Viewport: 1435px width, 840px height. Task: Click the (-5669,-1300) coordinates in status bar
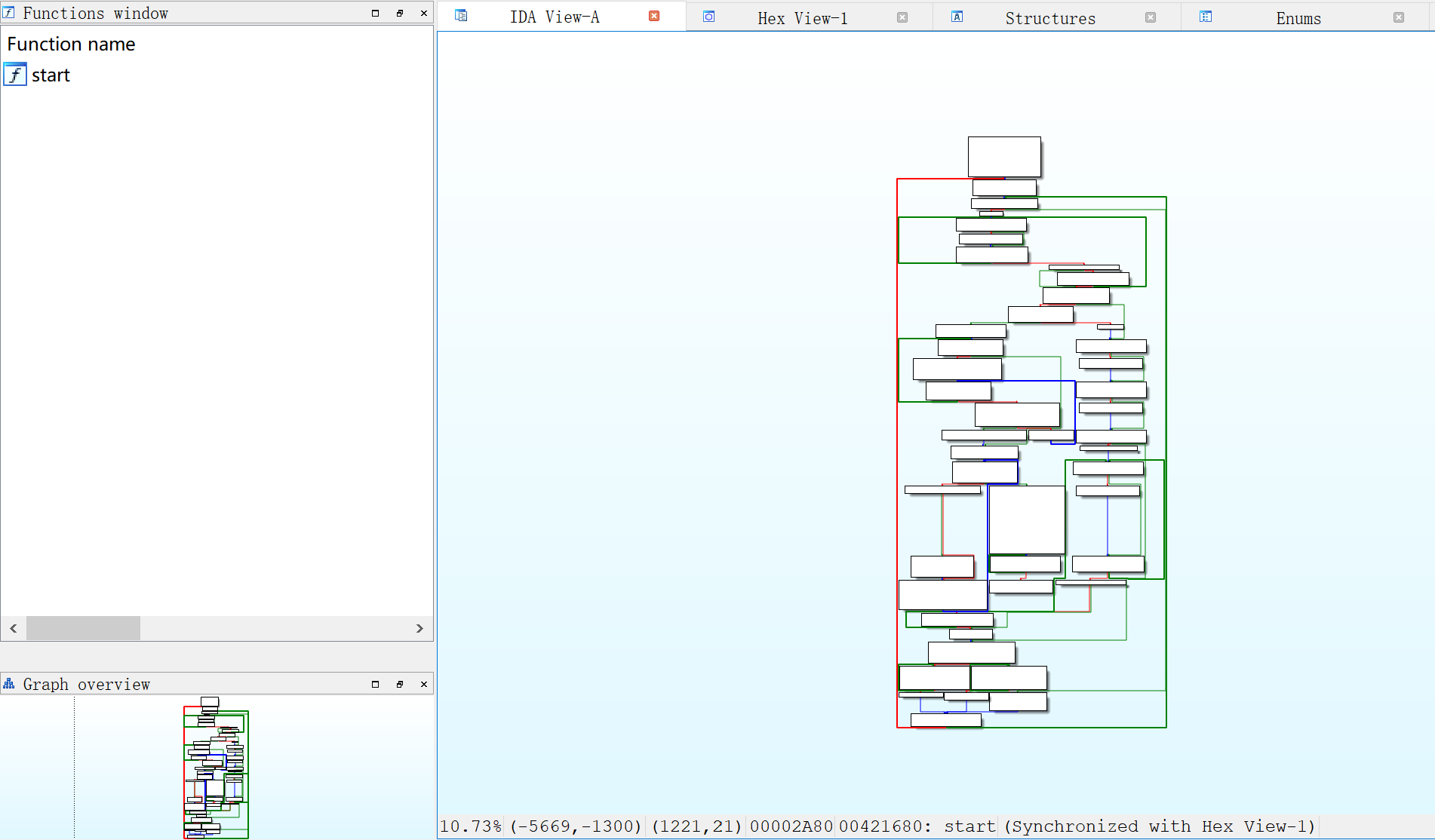(x=576, y=826)
